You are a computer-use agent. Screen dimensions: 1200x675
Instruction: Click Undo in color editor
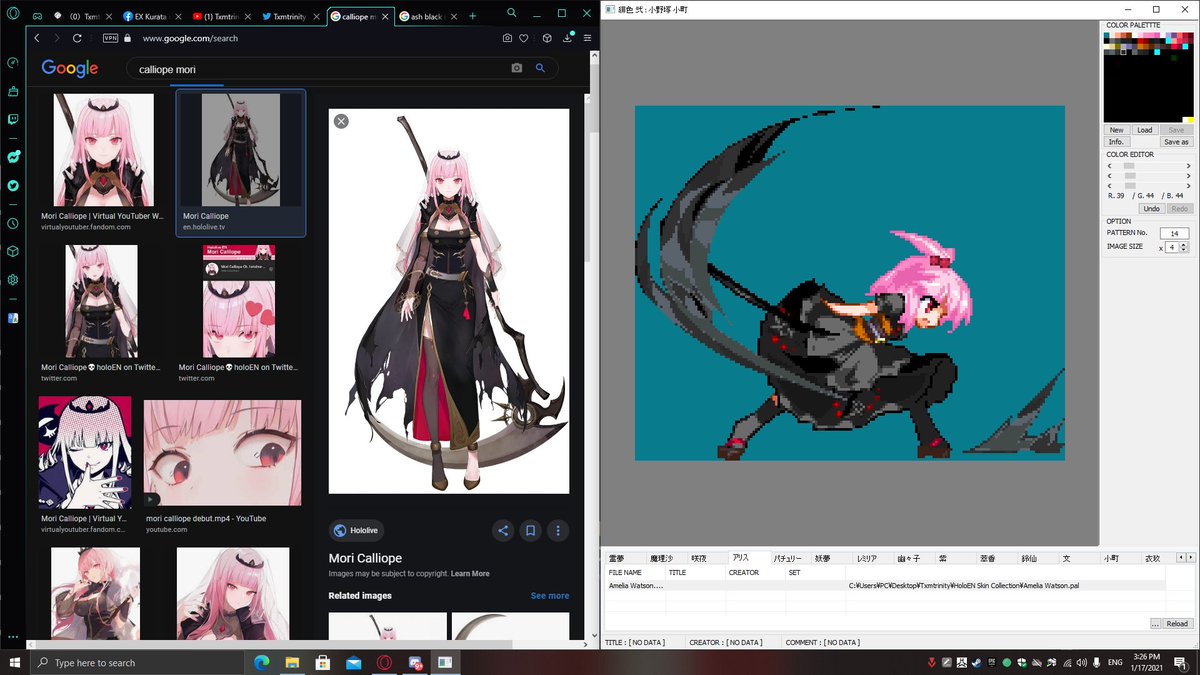point(1151,208)
